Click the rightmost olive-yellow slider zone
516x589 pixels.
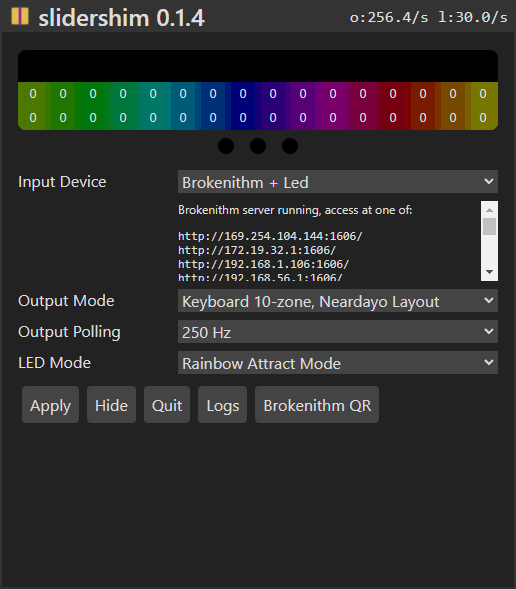pyautogui.click(x=483, y=106)
